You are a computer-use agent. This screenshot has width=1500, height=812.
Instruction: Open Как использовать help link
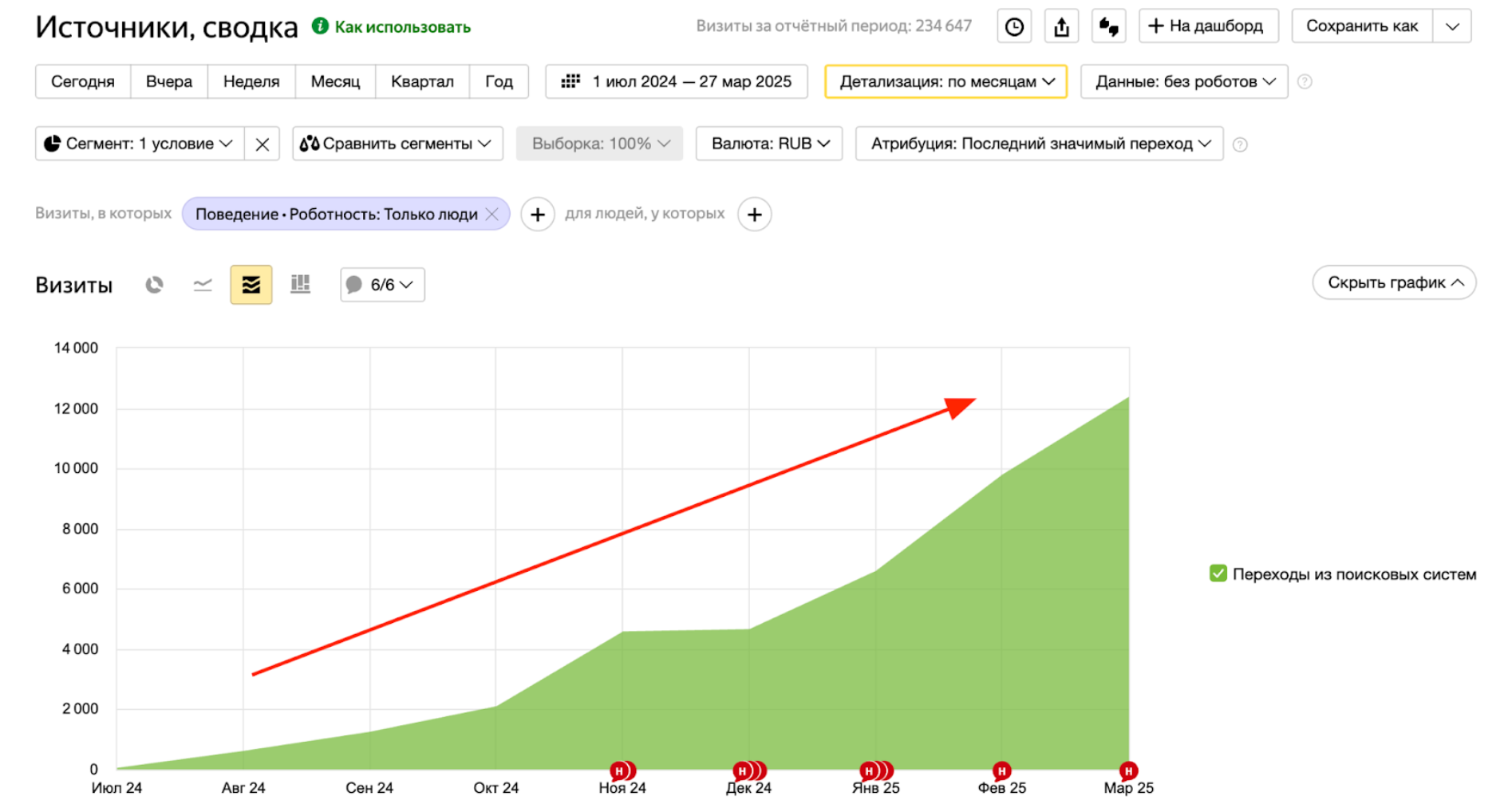coord(402,27)
